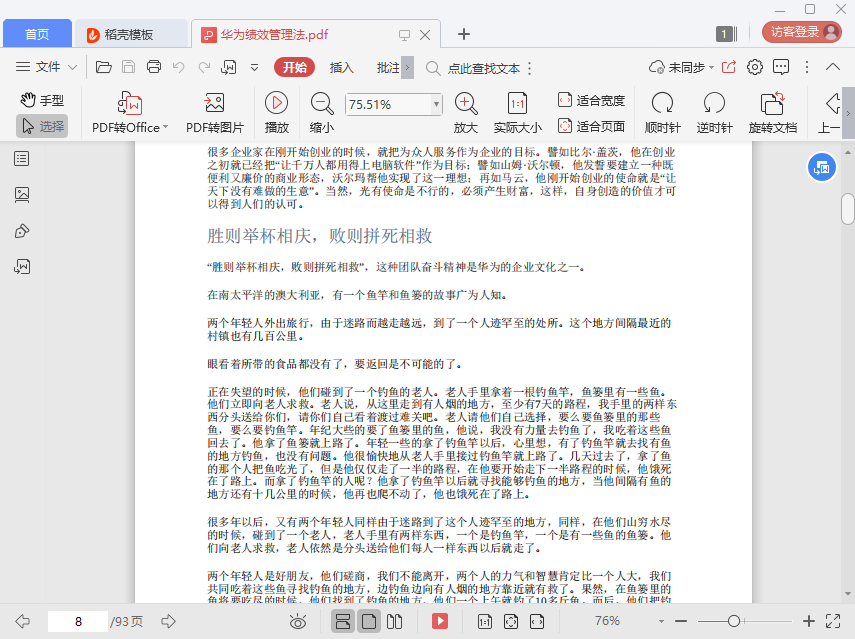Open the 76% zoom level dropdown
This screenshot has height=639, width=855.
[661, 621]
